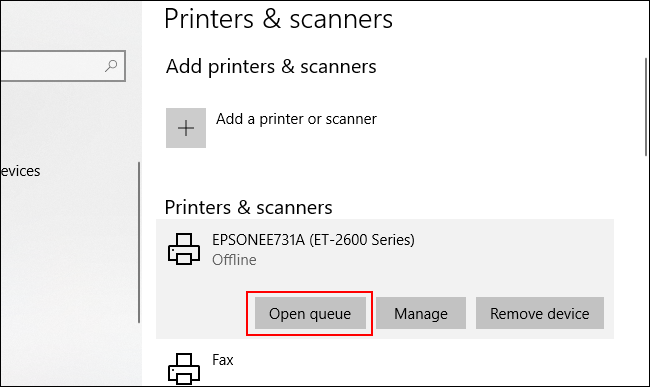Viewport: 650px width, 387px height.
Task: Click the main page vertical scrollbar
Action: (x=646, y=107)
